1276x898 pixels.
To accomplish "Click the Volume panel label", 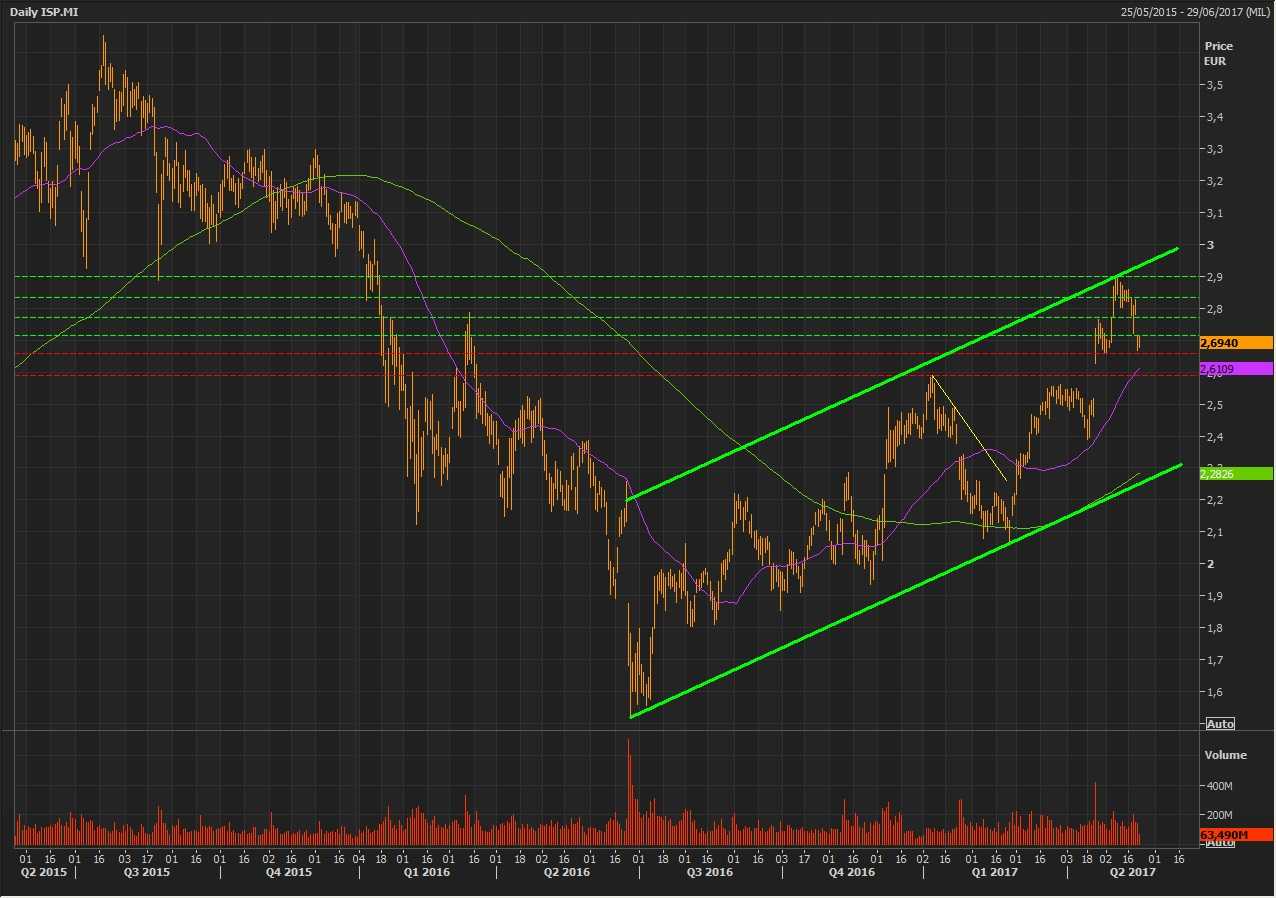I will point(1225,755).
